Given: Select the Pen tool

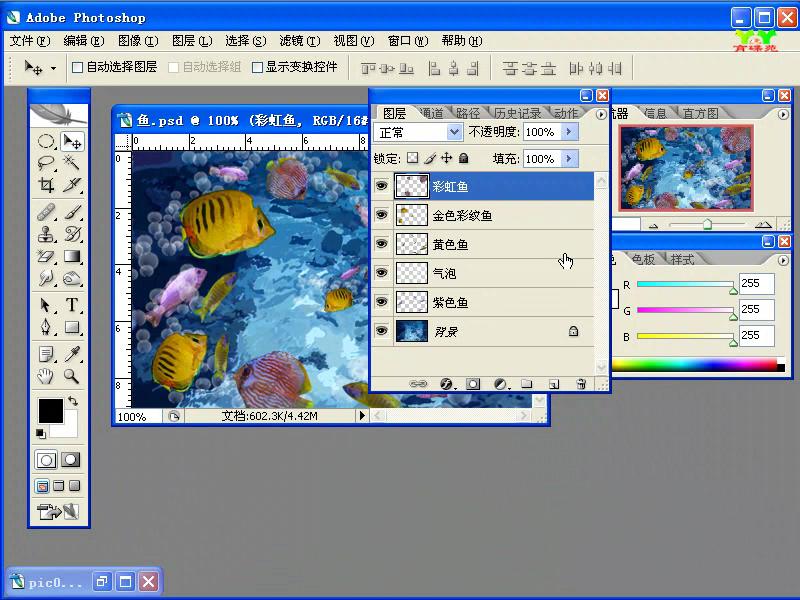Looking at the screenshot, I should click(x=46, y=327).
